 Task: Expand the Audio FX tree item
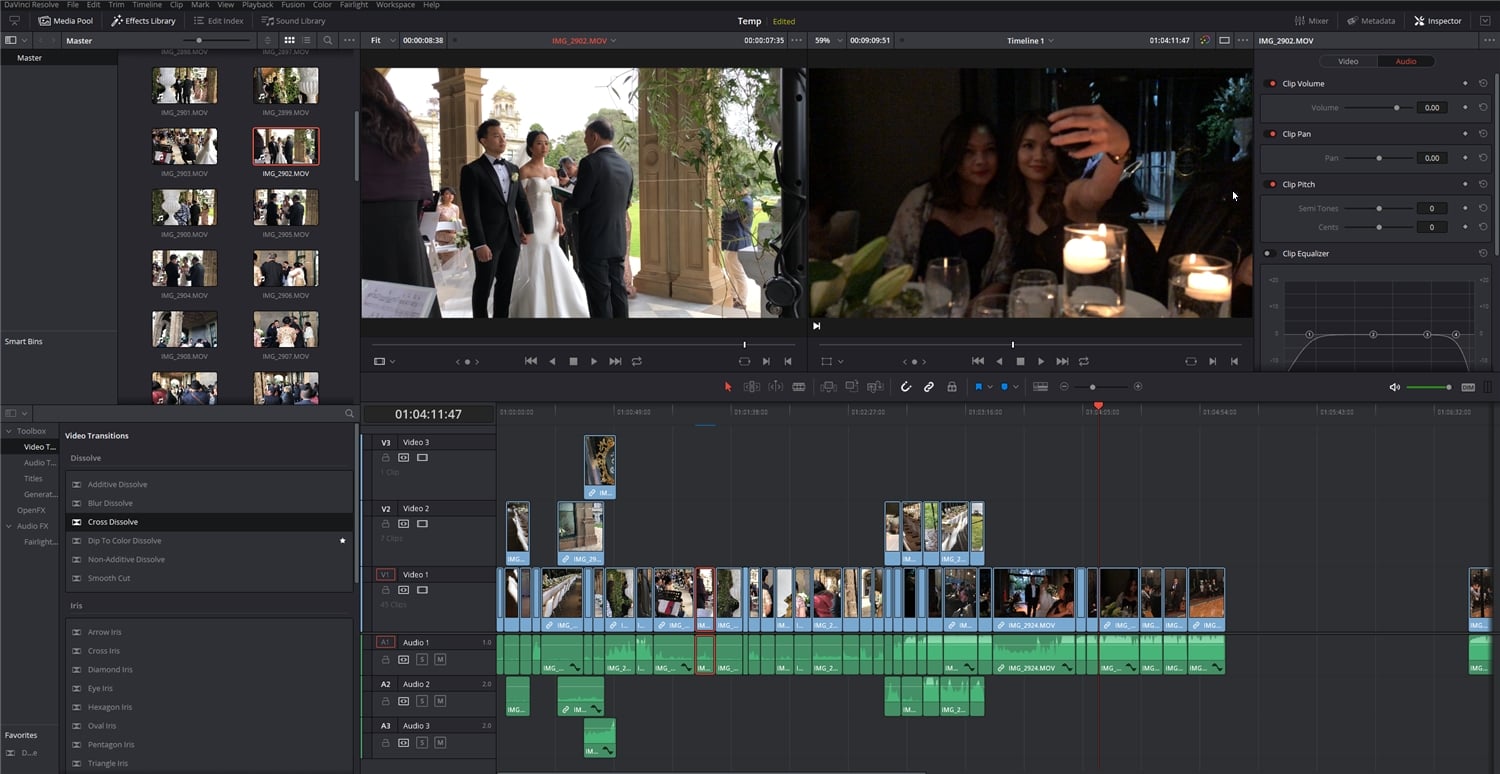tap(8, 526)
